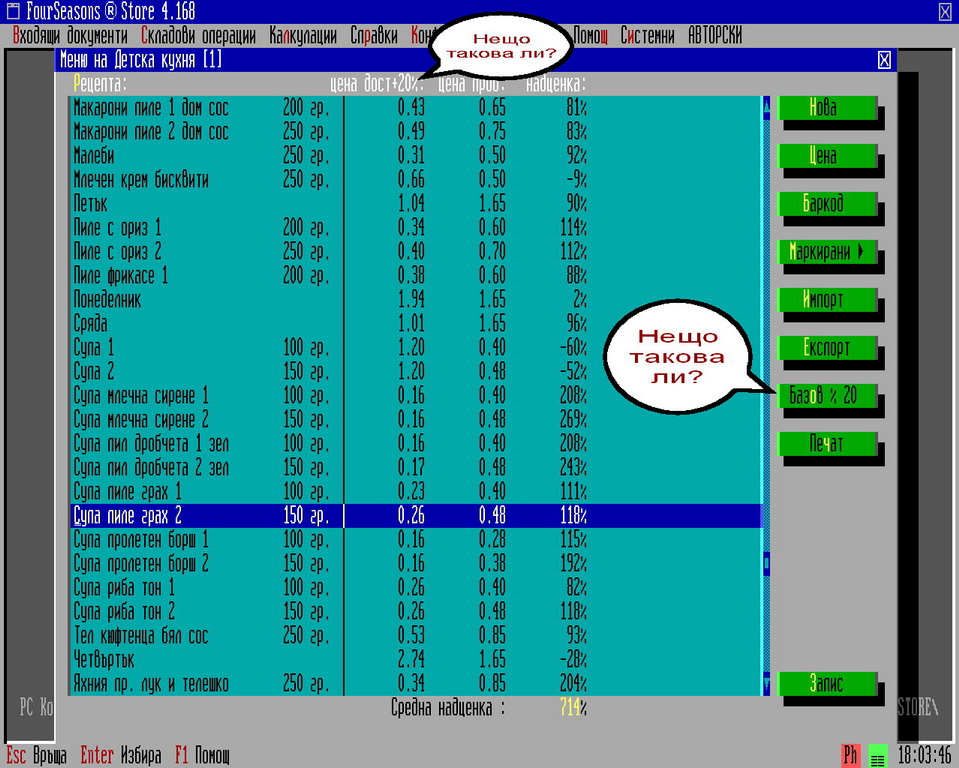Click the Експорт button
959x768 pixels.
click(x=826, y=347)
